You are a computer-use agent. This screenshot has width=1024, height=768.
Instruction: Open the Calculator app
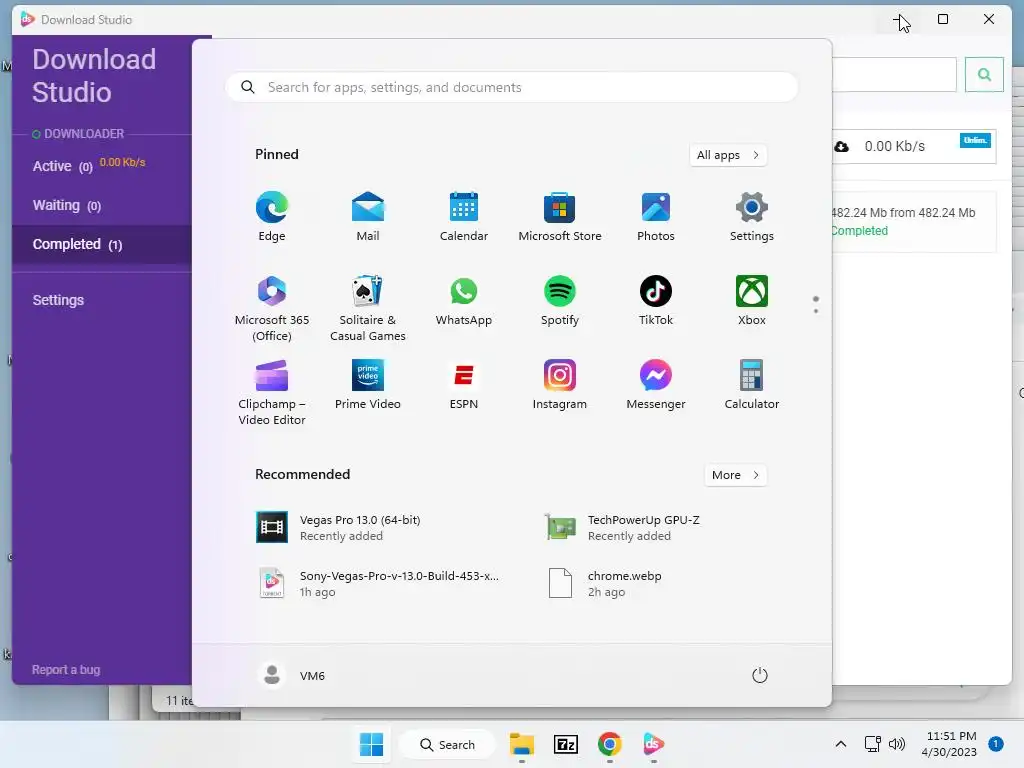[x=752, y=385]
